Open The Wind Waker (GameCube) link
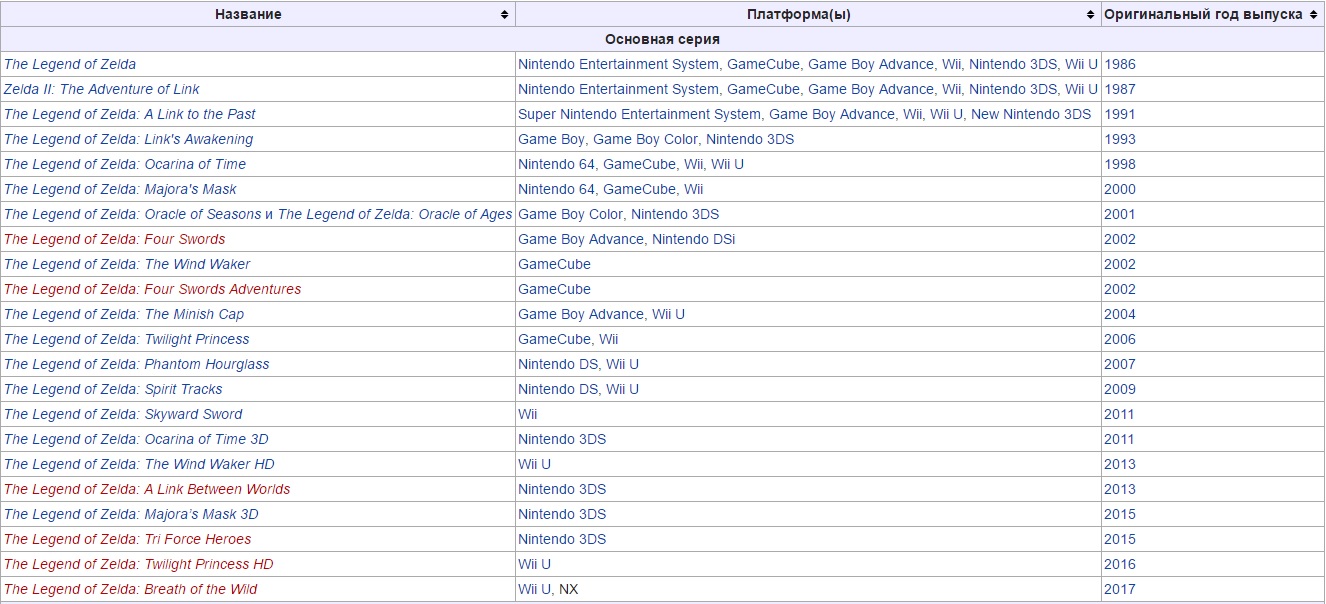The height and width of the screenshot is (604, 1326). (127, 264)
